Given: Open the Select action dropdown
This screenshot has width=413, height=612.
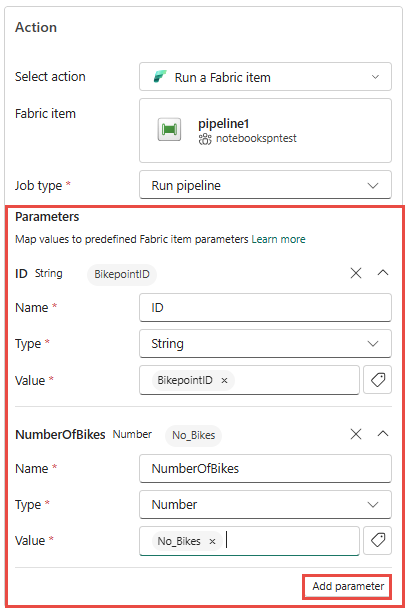Looking at the screenshot, I should (x=265, y=77).
